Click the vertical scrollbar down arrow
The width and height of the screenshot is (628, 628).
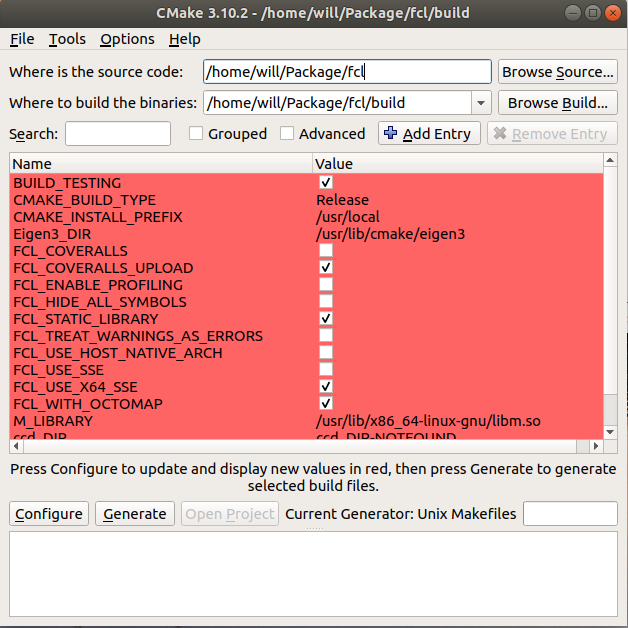click(x=610, y=432)
